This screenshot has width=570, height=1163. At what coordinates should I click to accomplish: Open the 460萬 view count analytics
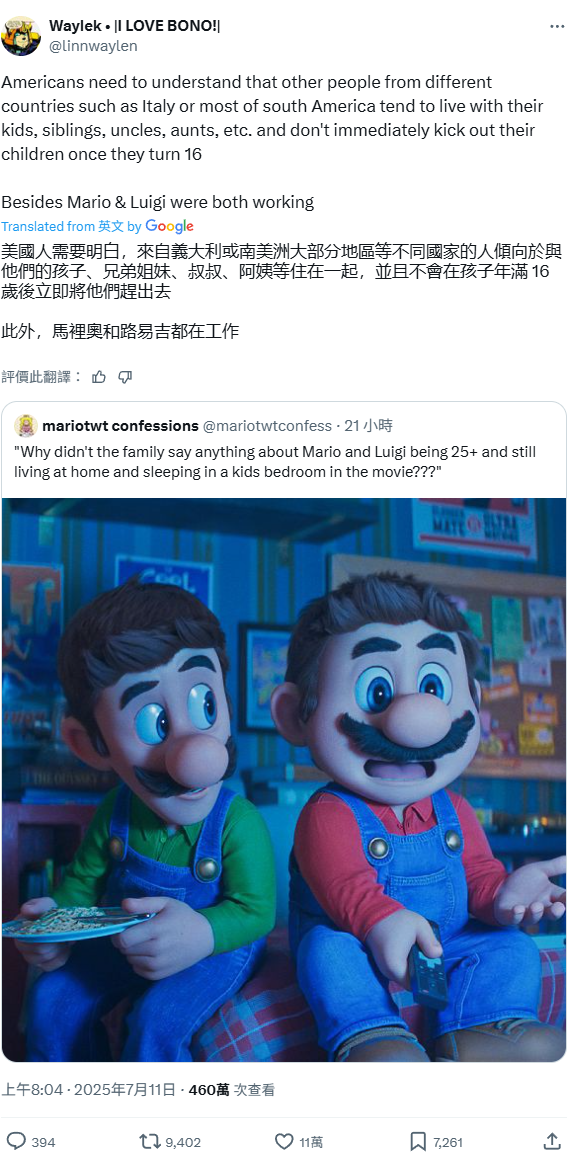232,1090
